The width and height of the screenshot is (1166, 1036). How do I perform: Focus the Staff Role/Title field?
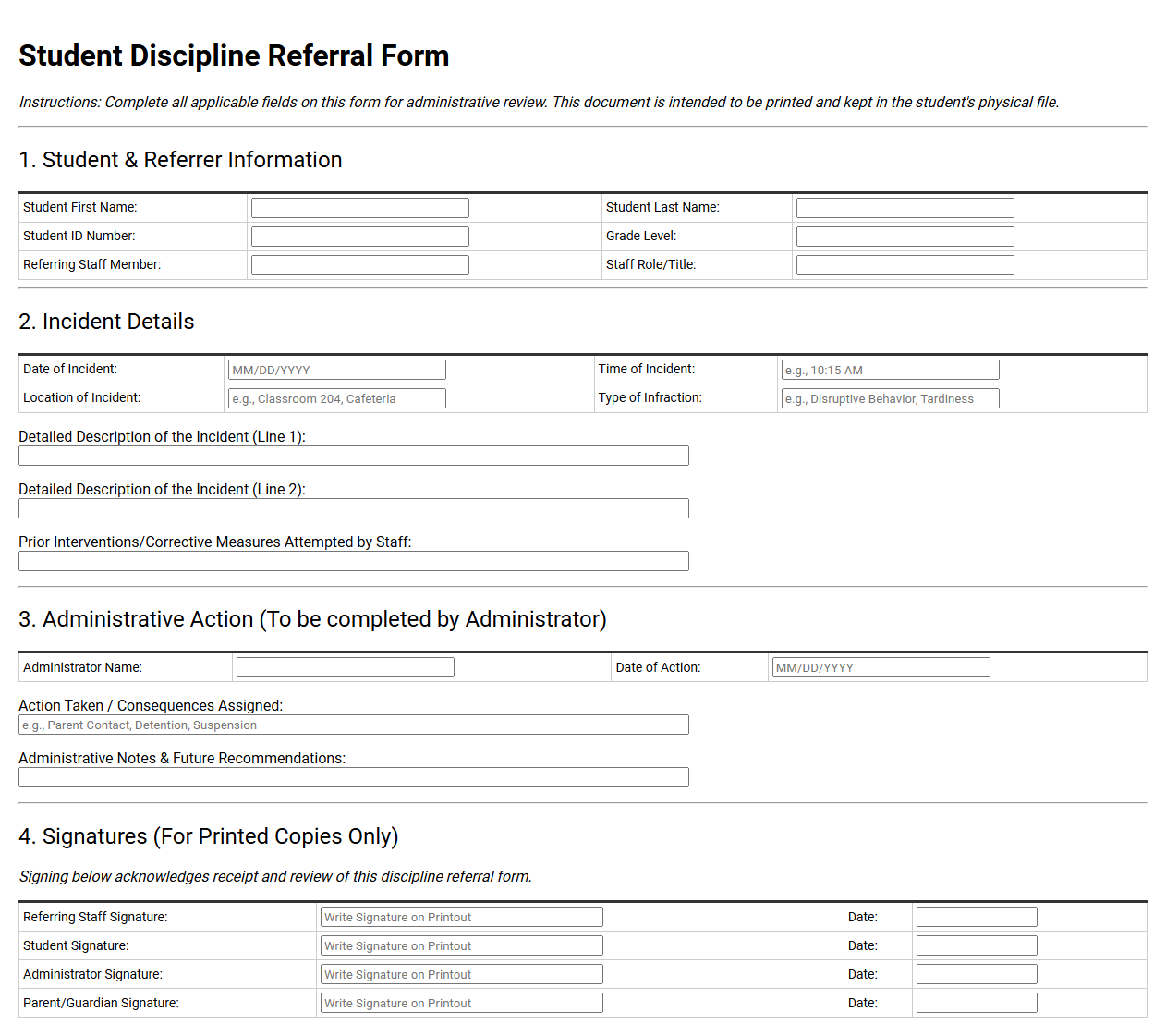click(905, 265)
